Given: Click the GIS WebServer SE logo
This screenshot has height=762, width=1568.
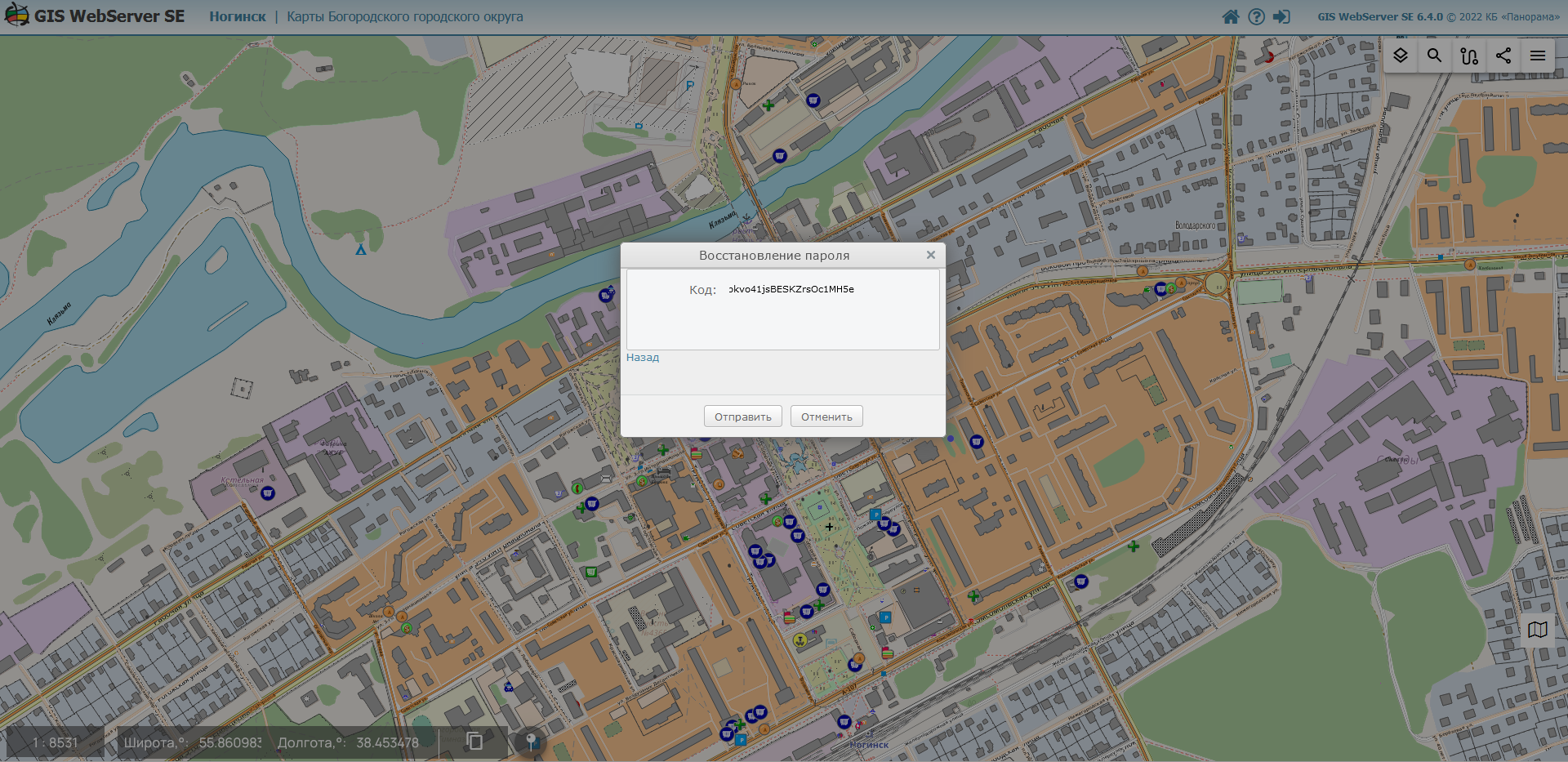Looking at the screenshot, I should coord(95,16).
